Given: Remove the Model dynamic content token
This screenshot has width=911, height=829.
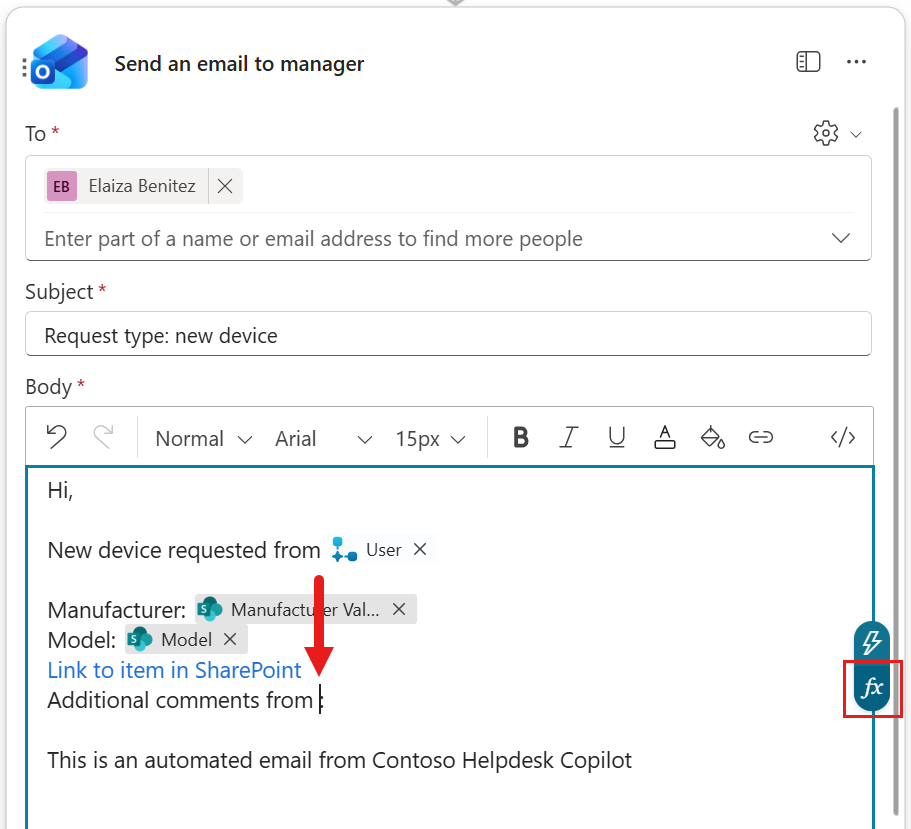Looking at the screenshot, I should 230,639.
